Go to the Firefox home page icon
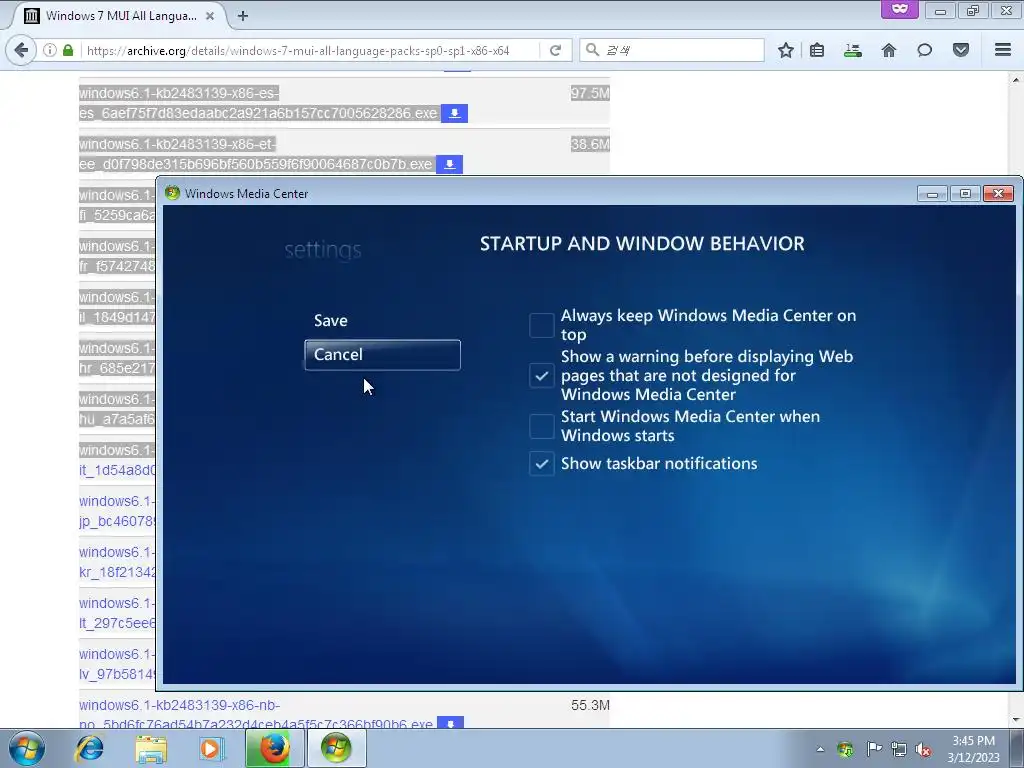 pos(889,50)
